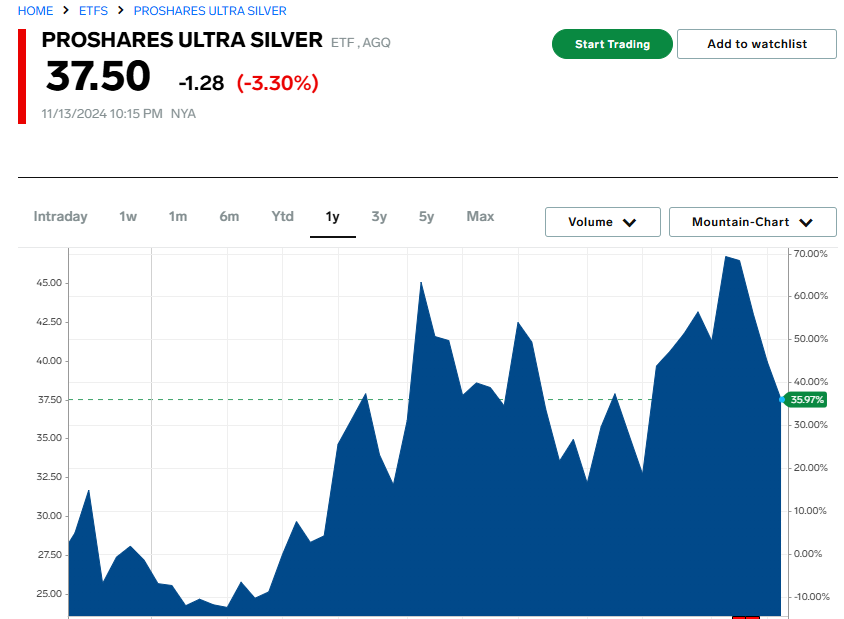Click the 37.50 price headline

point(98,76)
